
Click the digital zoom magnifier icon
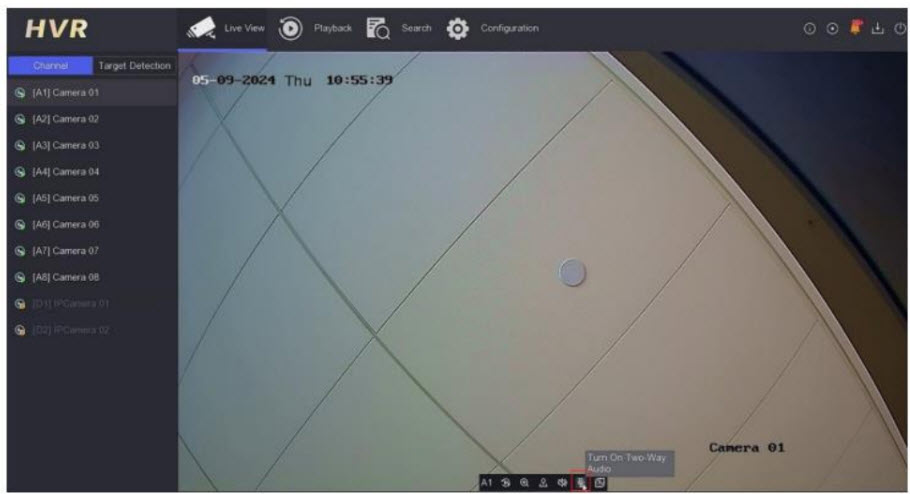tap(524, 482)
